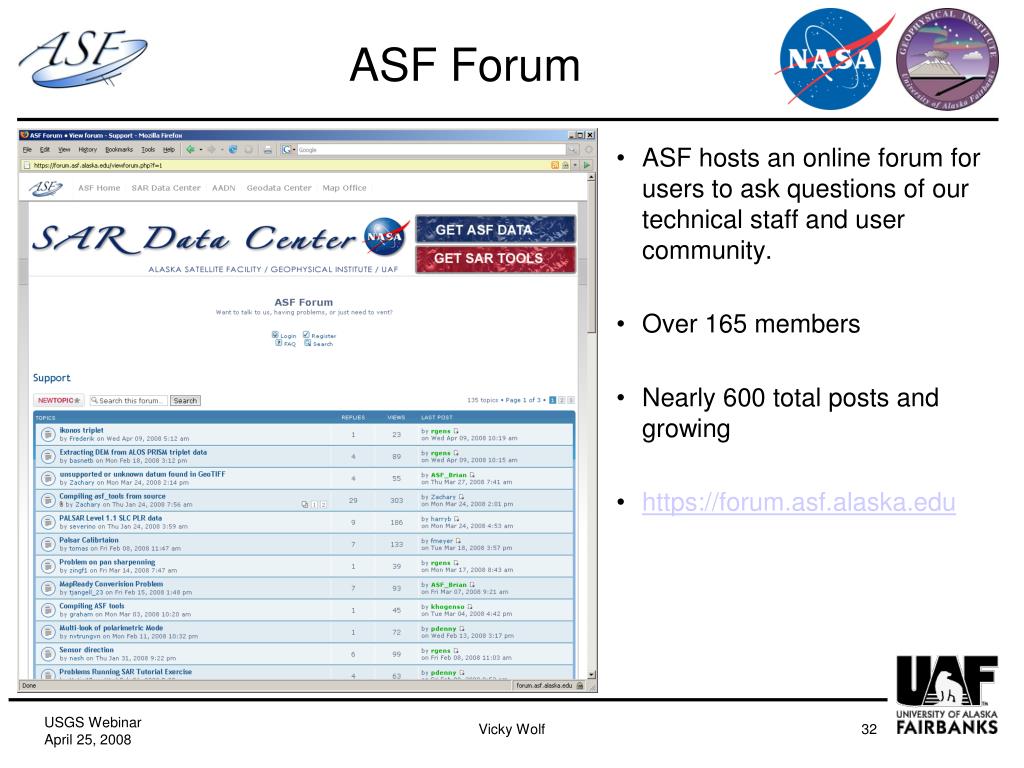This screenshot has width=1024, height=768.
Task: Open the Back history dropdown arrow
Action: click(200, 150)
